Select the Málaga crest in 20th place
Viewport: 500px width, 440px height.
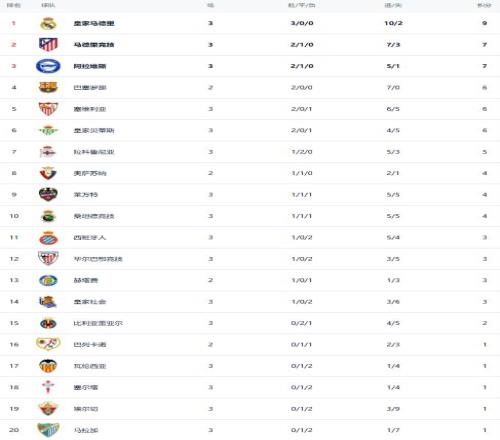(x=48, y=430)
